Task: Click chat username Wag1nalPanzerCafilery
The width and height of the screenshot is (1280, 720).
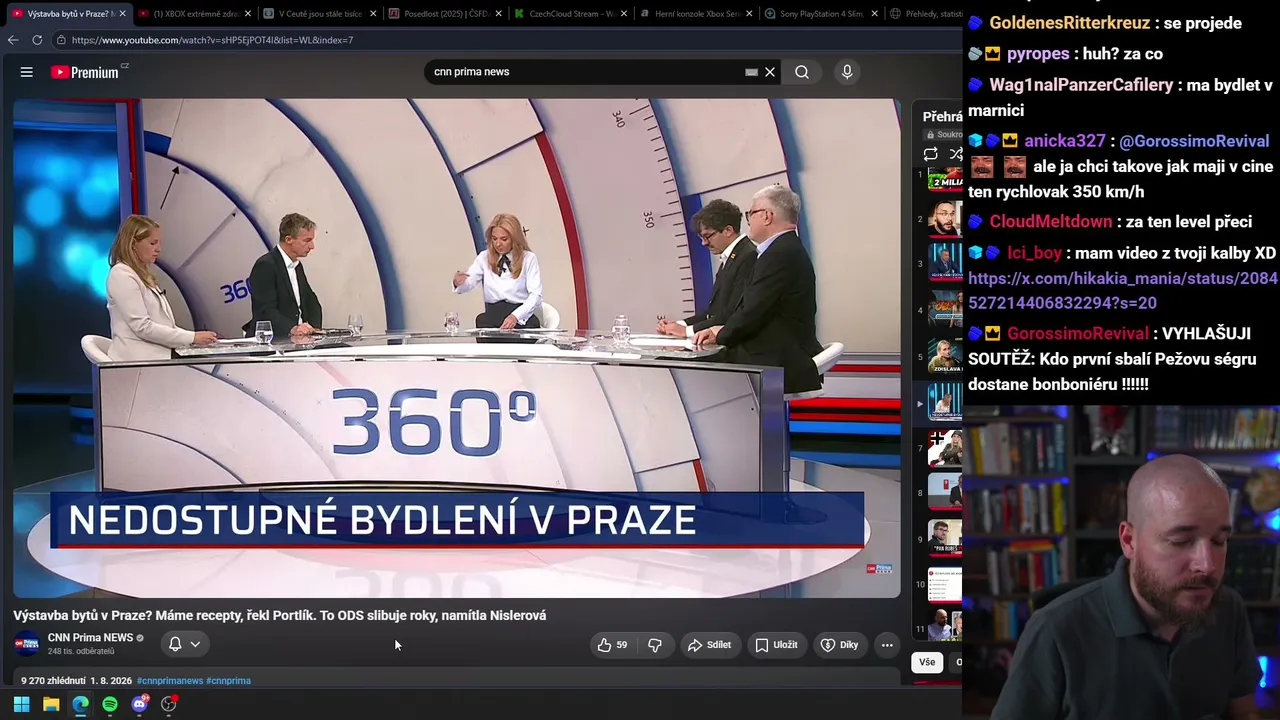Action: (1081, 85)
